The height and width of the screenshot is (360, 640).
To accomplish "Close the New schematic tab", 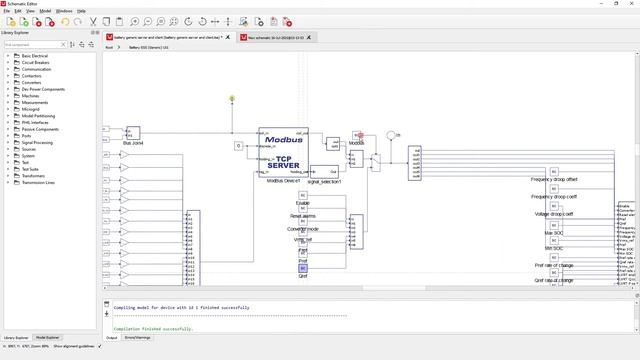I will [x=309, y=37].
